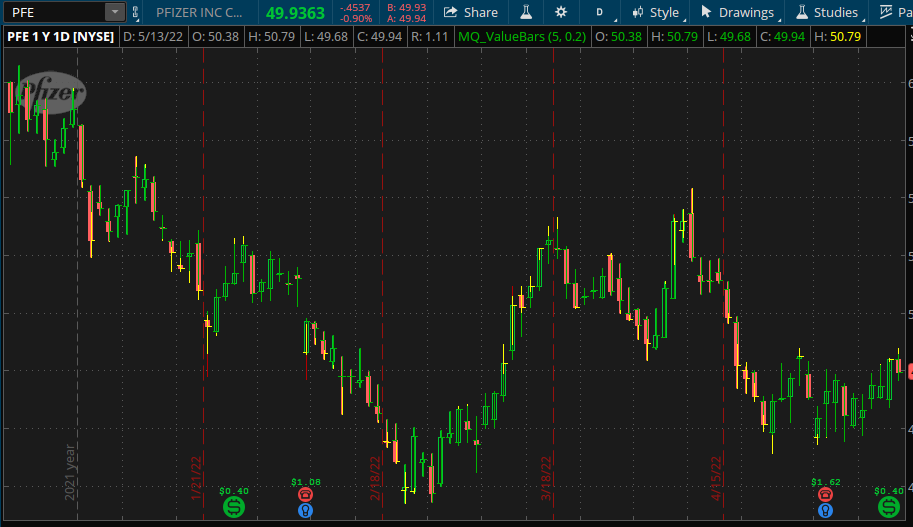This screenshot has width=913, height=527.
Task: Click the 2021 year boundary label
Action: tap(70, 472)
